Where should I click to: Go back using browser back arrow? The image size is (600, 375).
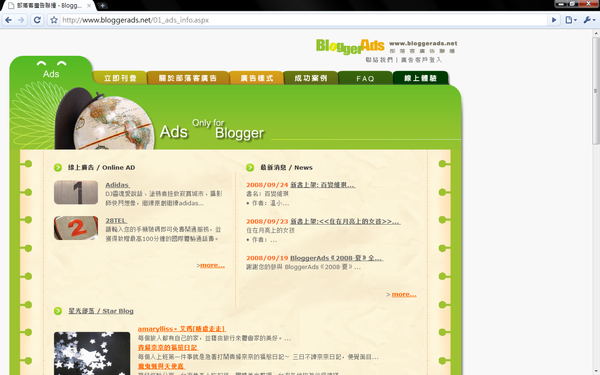(x=8, y=20)
